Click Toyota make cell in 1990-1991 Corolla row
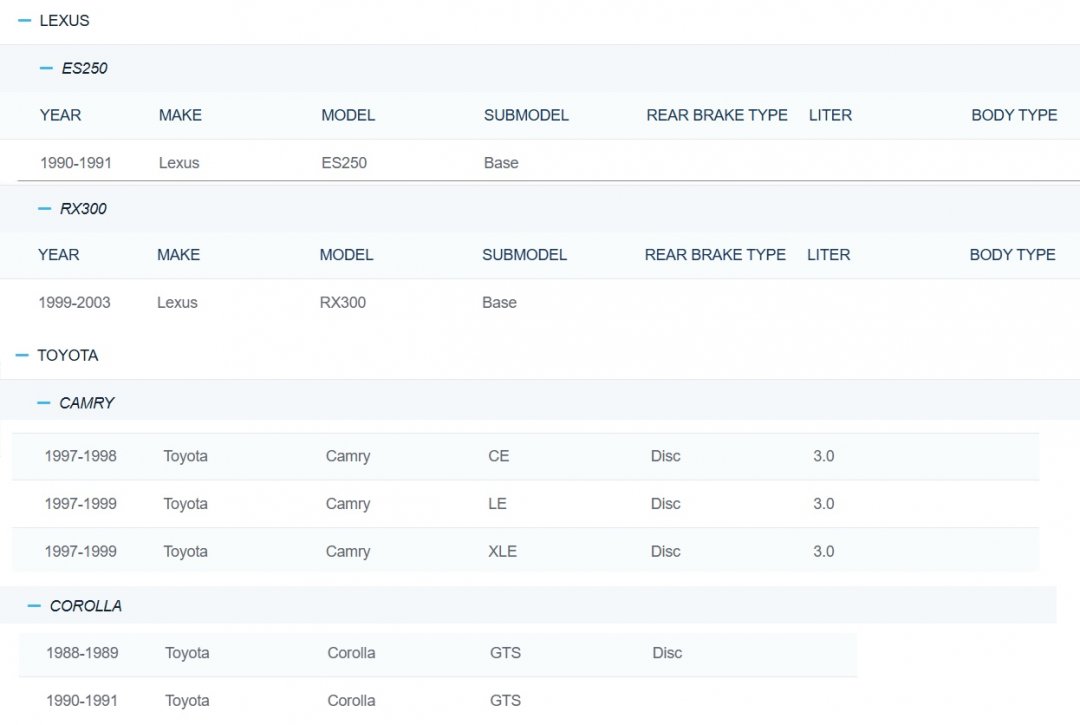 coord(187,701)
